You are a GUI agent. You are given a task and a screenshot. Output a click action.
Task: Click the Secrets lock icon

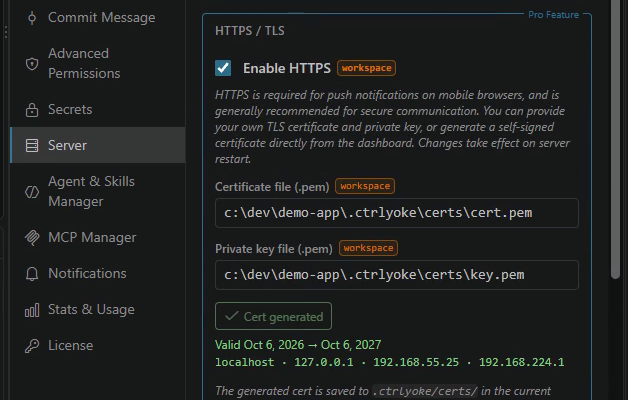point(32,109)
